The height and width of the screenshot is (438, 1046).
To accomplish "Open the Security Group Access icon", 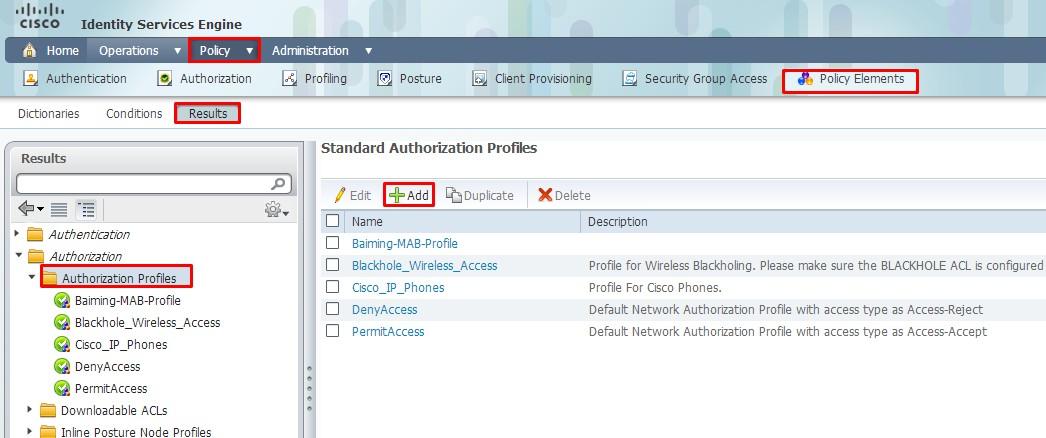I will 629,79.
